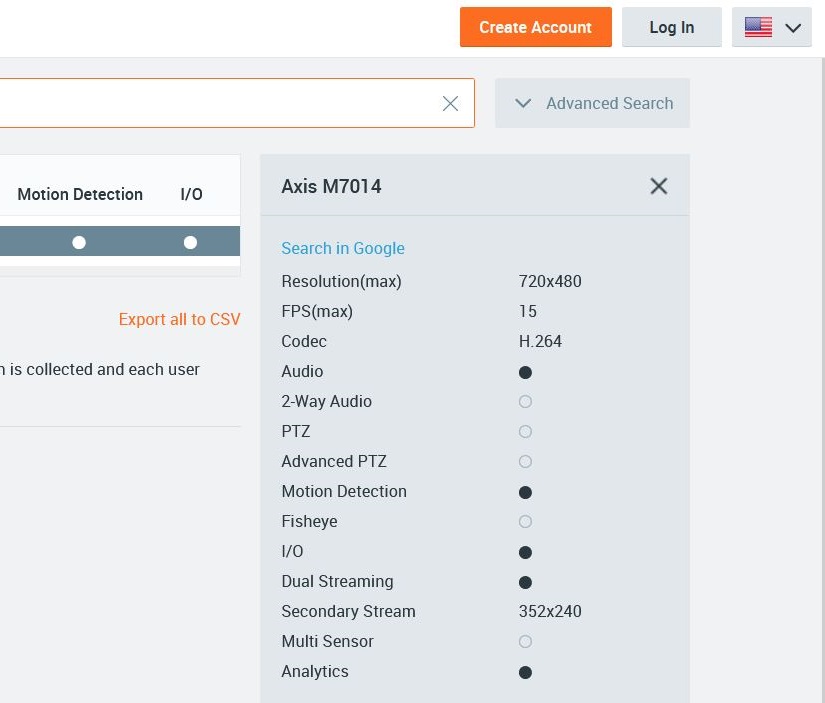Image resolution: width=825 pixels, height=703 pixels.
Task: Click the empty Fisheye indicator circle
Action: 525,522
